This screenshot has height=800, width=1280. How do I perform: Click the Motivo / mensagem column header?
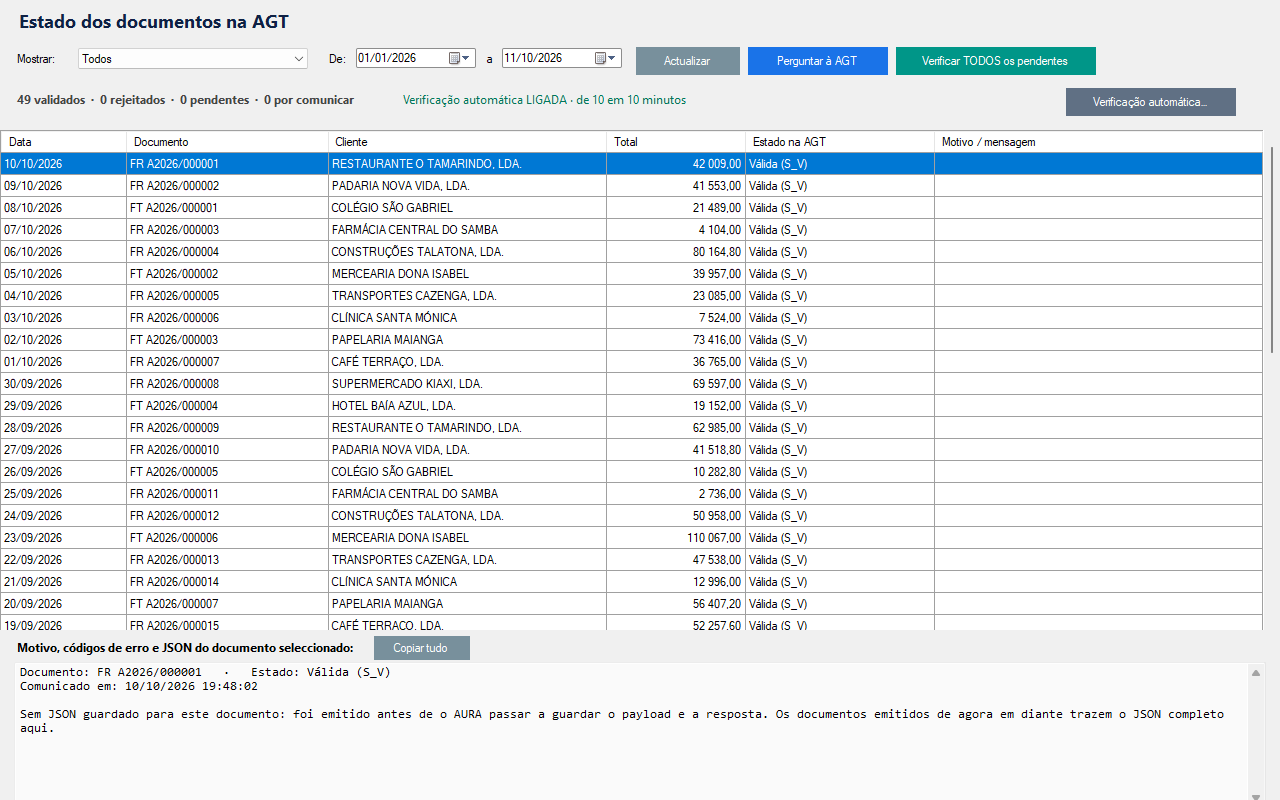(x=1098, y=142)
